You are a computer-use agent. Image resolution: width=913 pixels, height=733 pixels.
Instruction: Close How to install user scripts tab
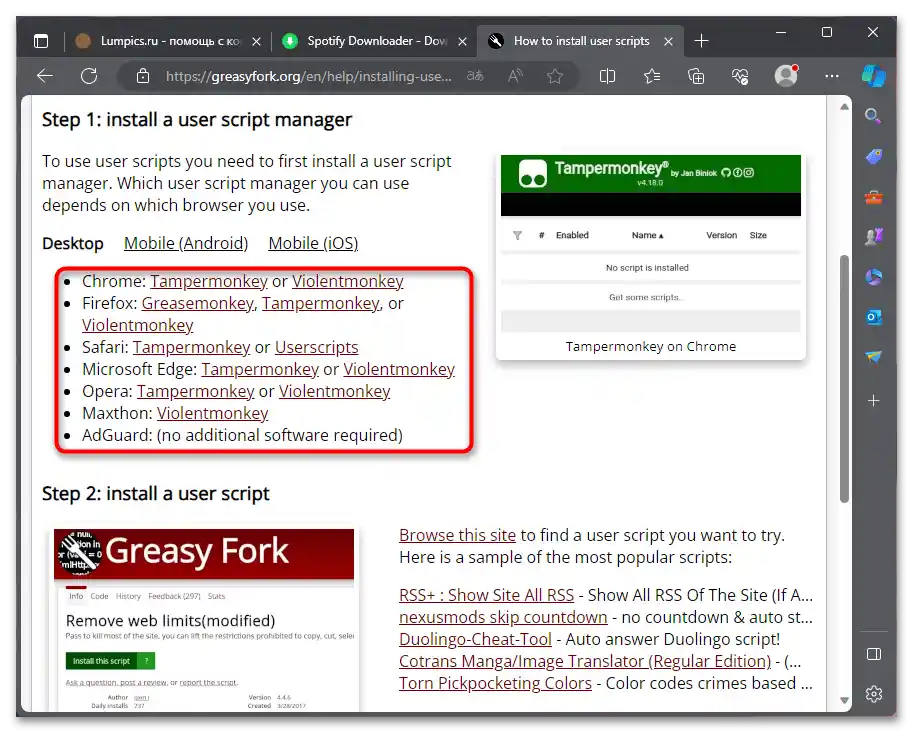668,41
